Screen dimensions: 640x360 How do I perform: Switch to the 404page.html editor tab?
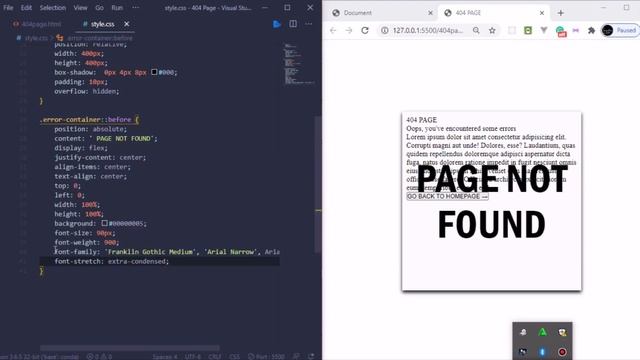tap(37, 24)
